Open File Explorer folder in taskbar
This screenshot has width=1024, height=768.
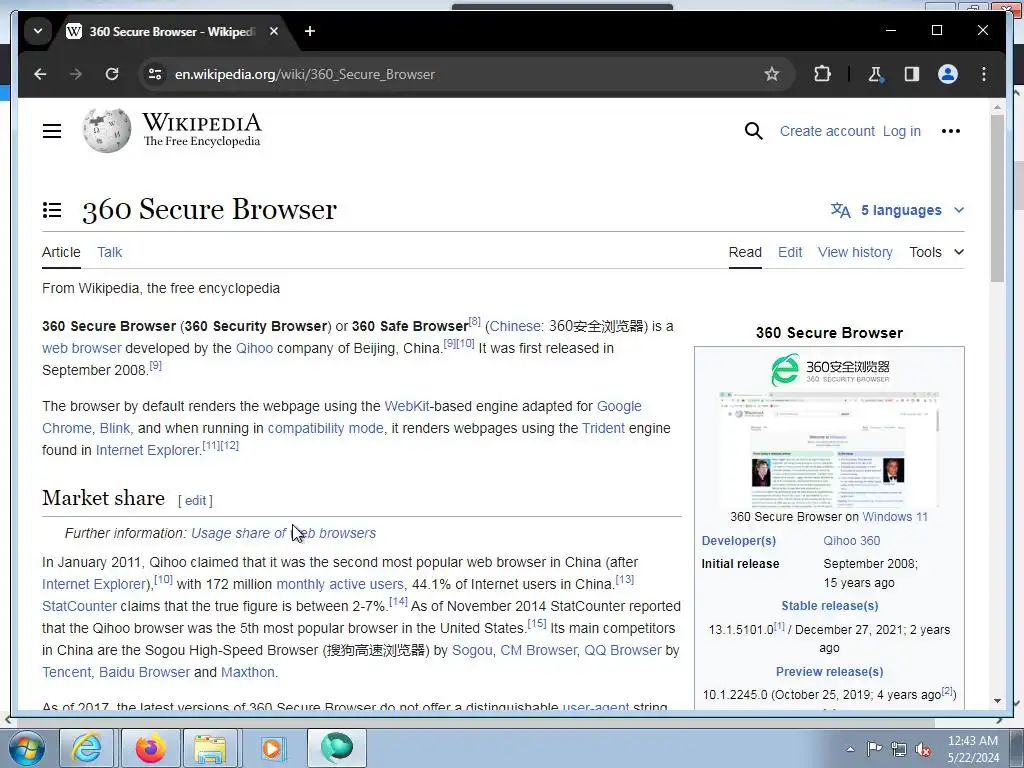[210, 748]
